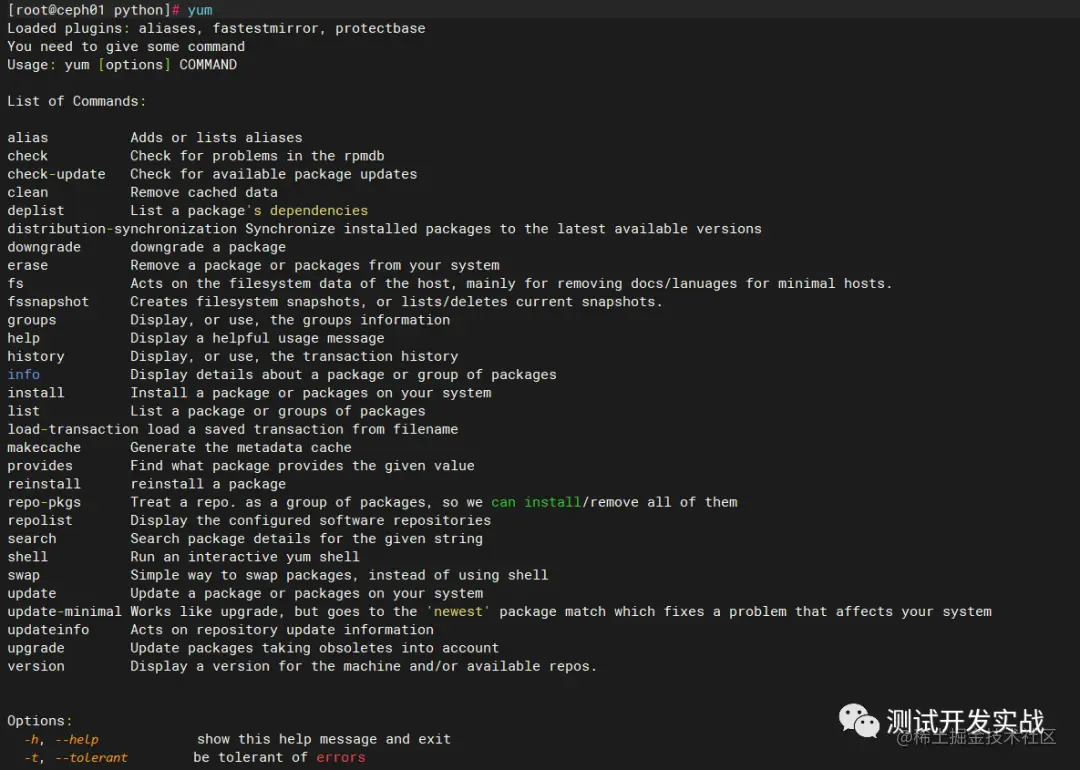Image resolution: width=1080 pixels, height=770 pixels.
Task: Click 'Acts on repository update information' description
Action: coord(282,630)
